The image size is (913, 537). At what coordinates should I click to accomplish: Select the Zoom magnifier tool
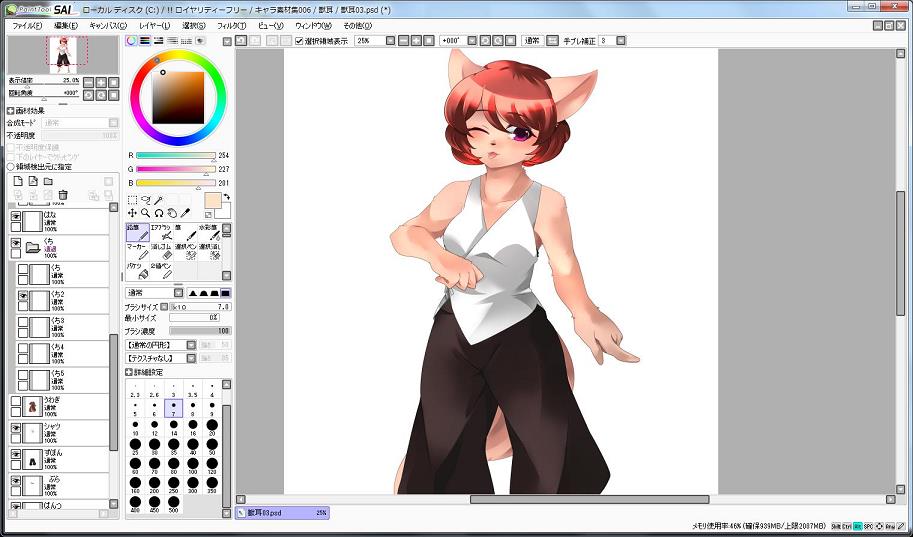point(146,213)
